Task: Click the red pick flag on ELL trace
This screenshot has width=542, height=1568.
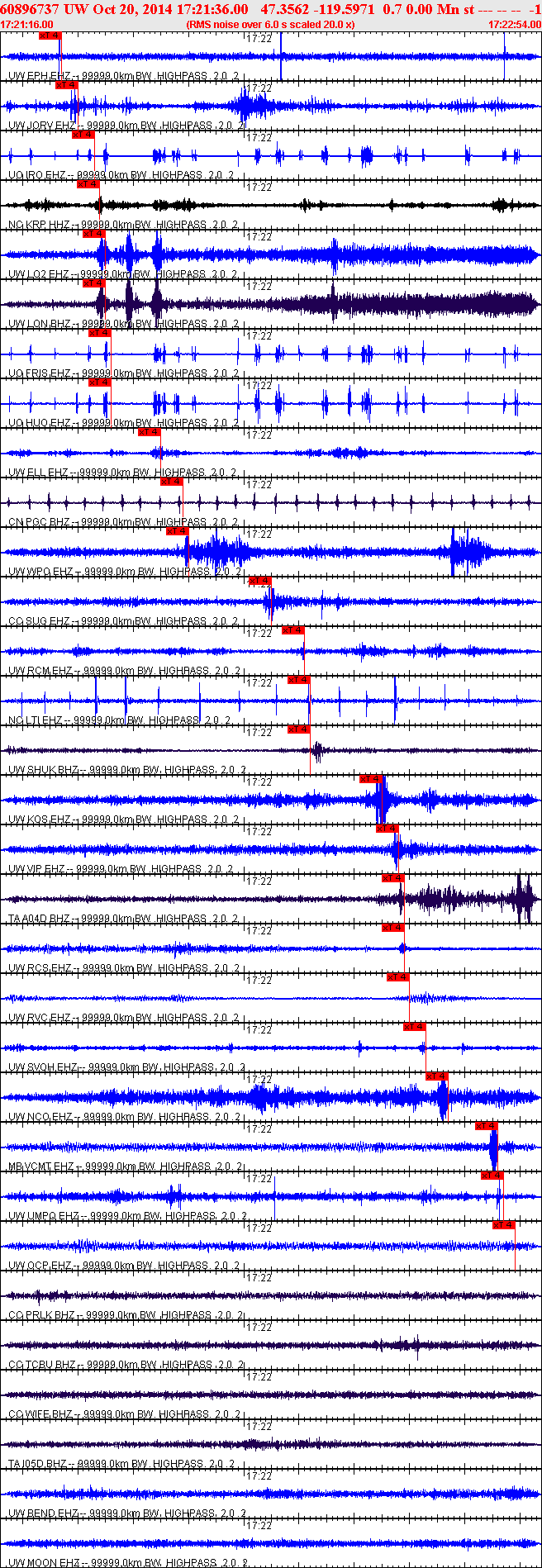Action: pos(149,432)
